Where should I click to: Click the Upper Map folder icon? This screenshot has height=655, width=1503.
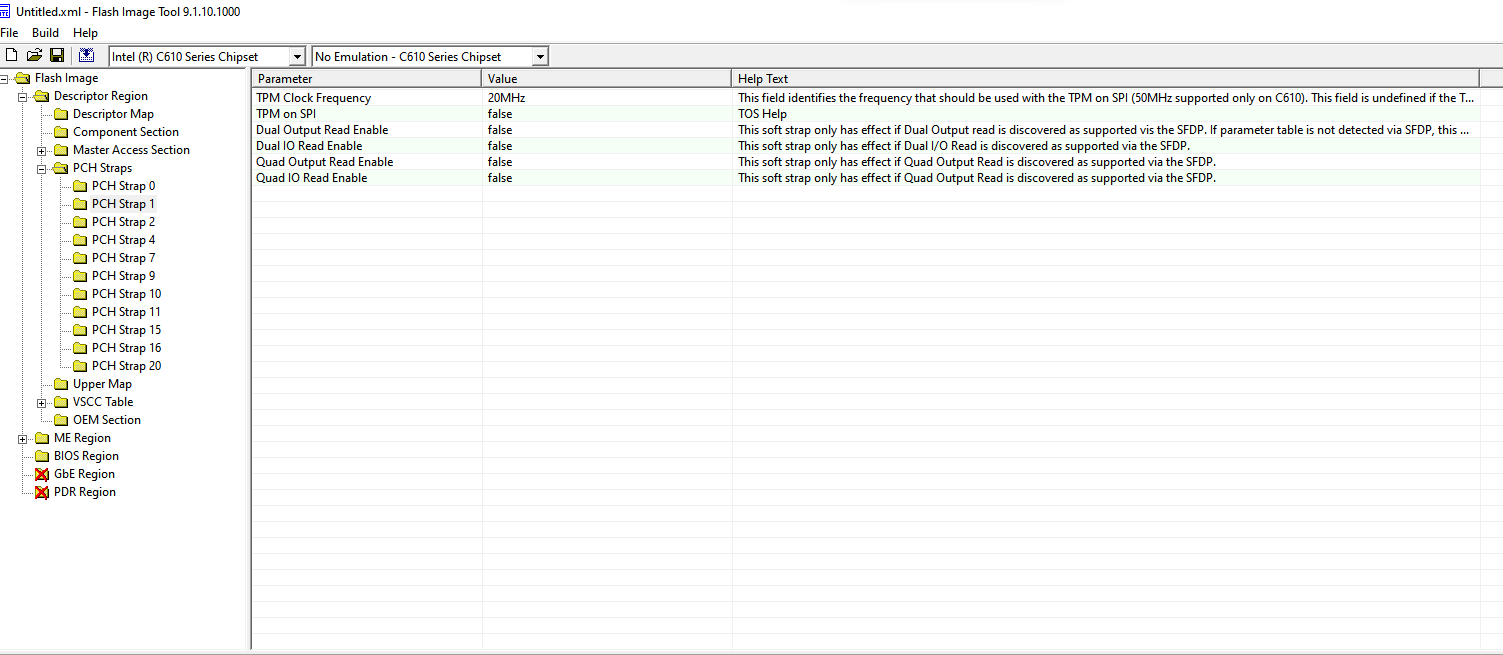(61, 384)
